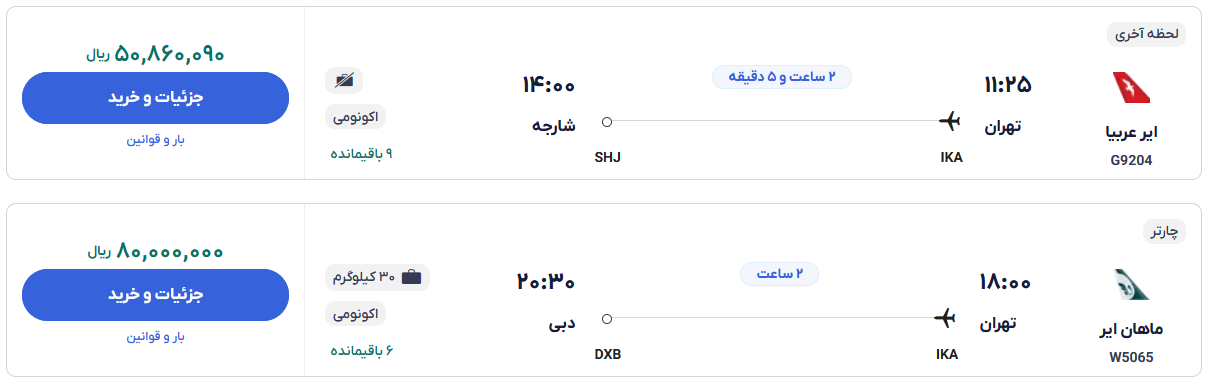Click the ۲ ساعت و ۵ دقیقه duration pill
The width and height of the screenshot is (1207, 381).
click(x=781, y=77)
